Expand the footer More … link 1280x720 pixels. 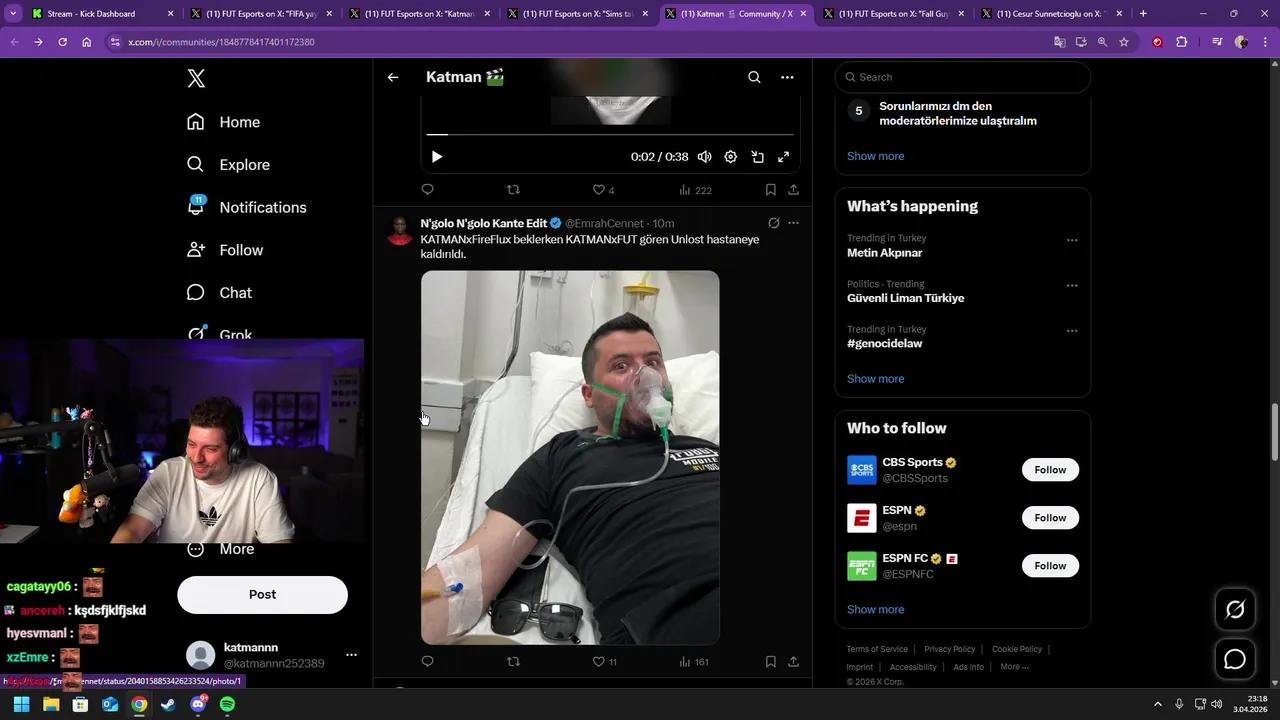point(1014,667)
